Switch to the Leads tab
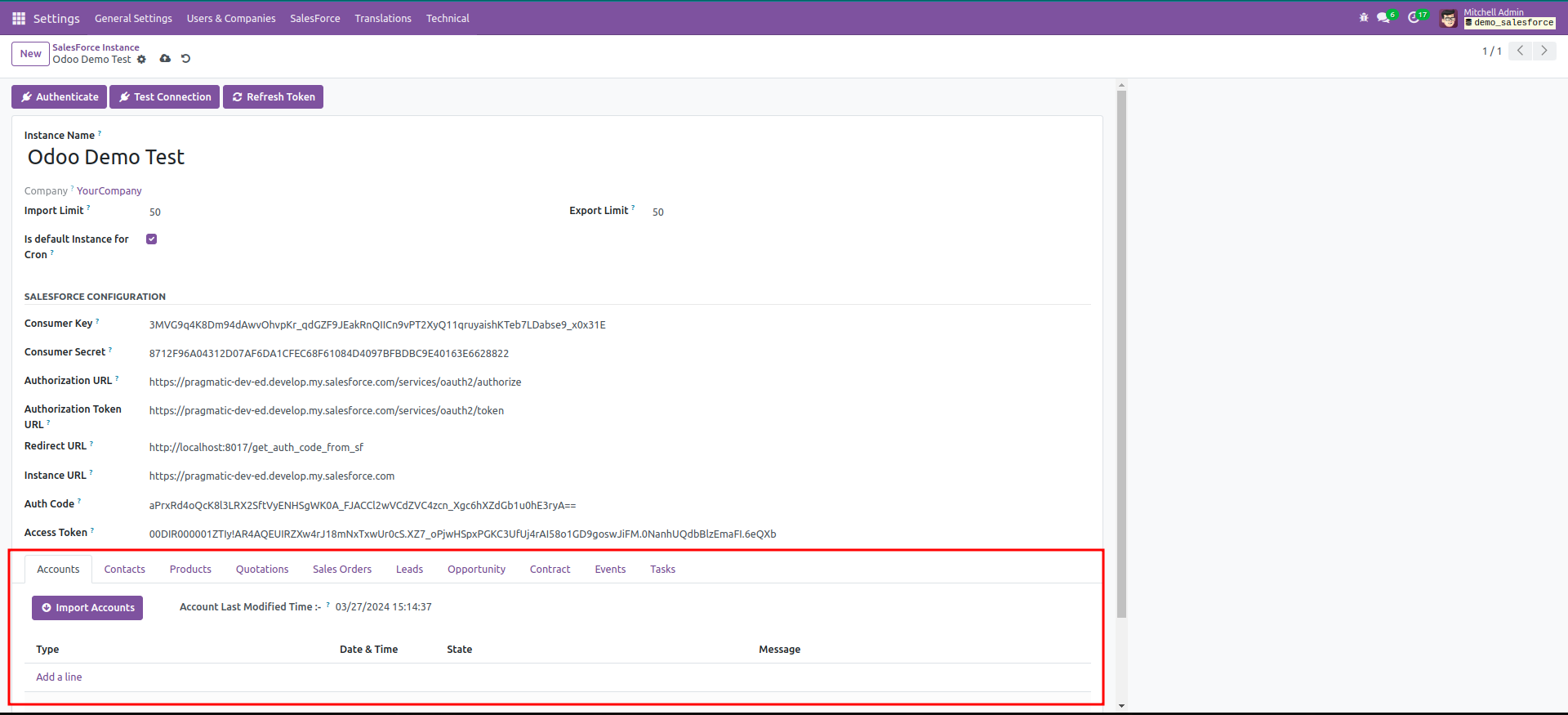Viewport: 1568px width, 715px height. tap(409, 570)
